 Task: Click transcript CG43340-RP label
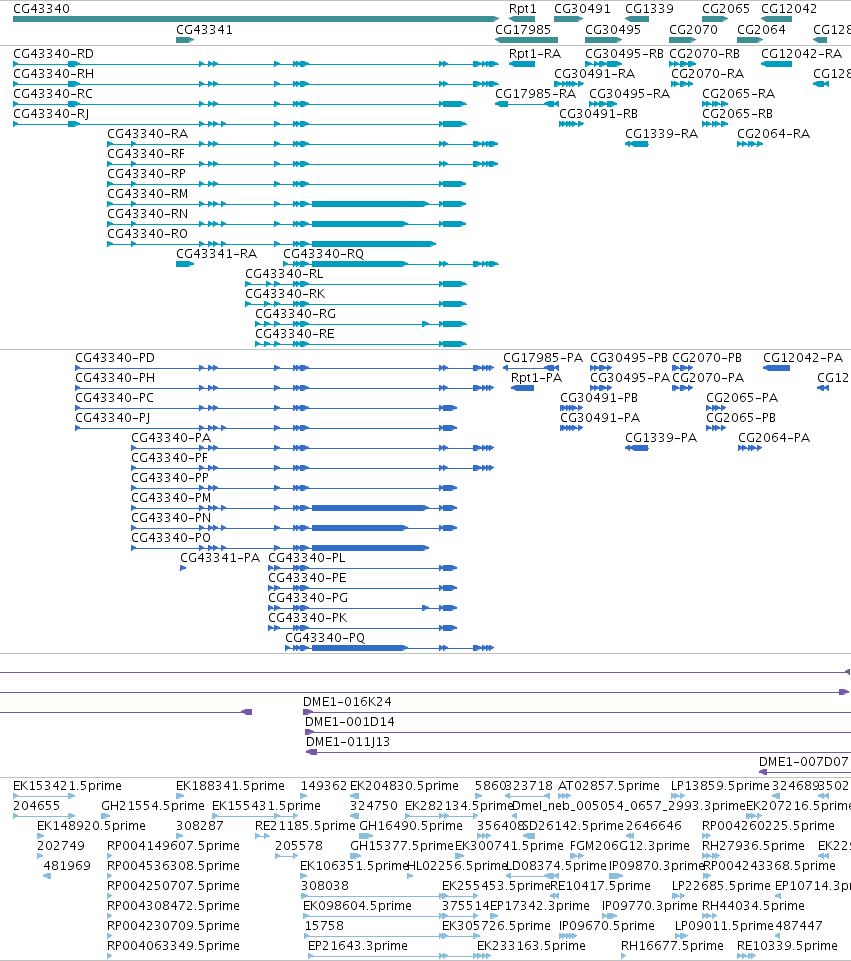tap(146, 174)
